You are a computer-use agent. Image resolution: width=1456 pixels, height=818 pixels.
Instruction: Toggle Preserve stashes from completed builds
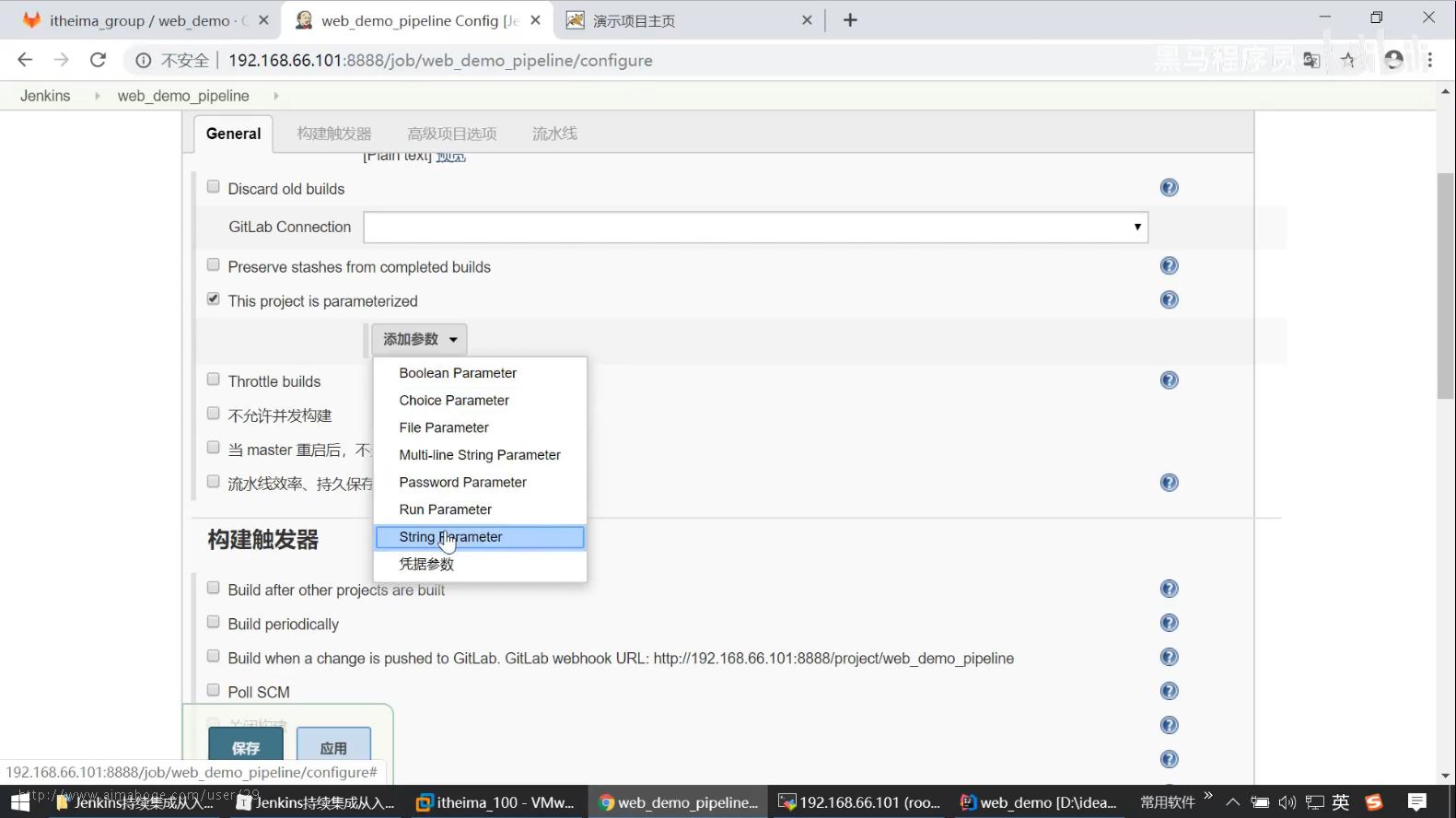pyautogui.click(x=214, y=265)
